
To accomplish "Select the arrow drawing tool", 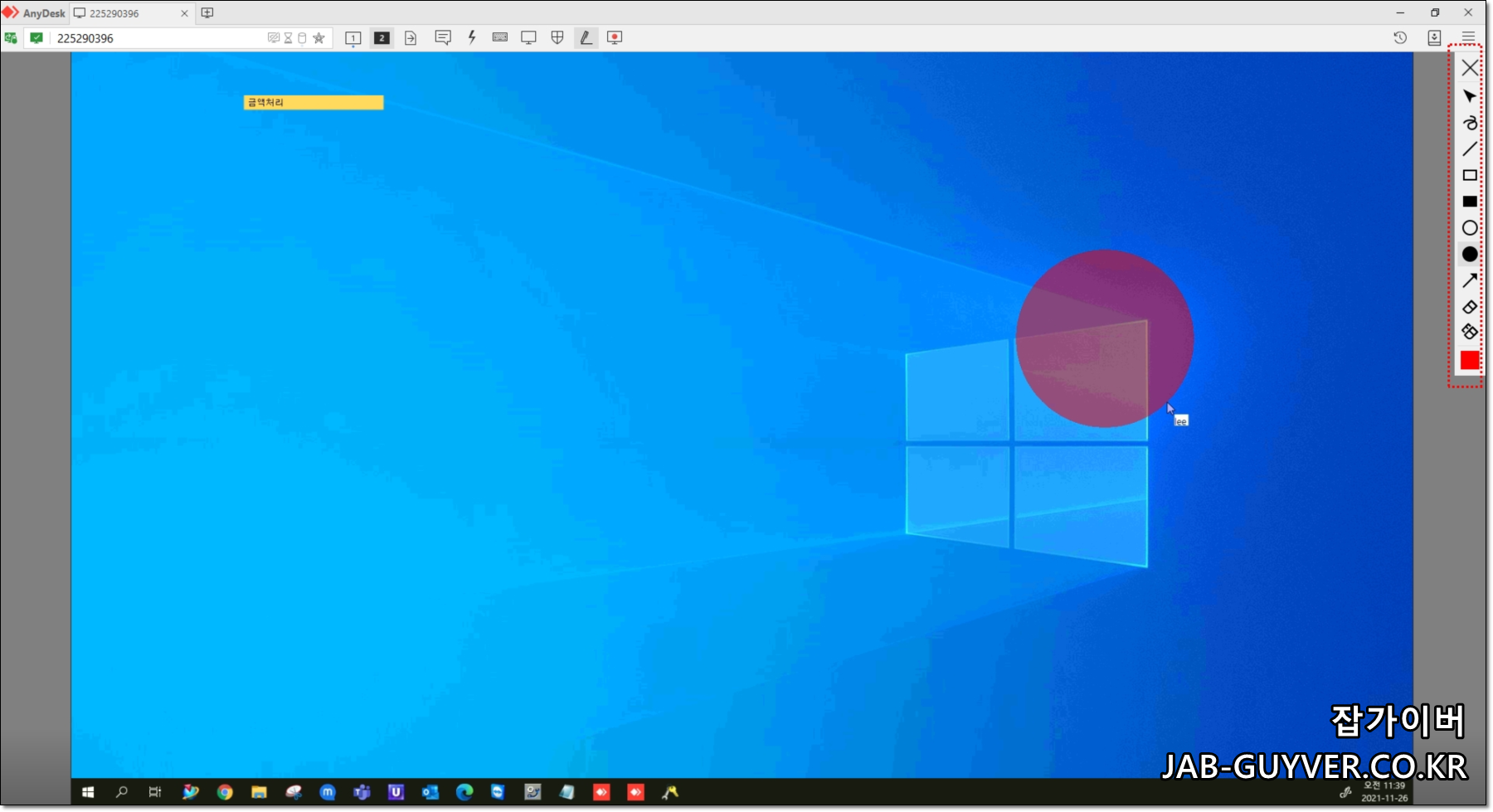I will point(1470,280).
